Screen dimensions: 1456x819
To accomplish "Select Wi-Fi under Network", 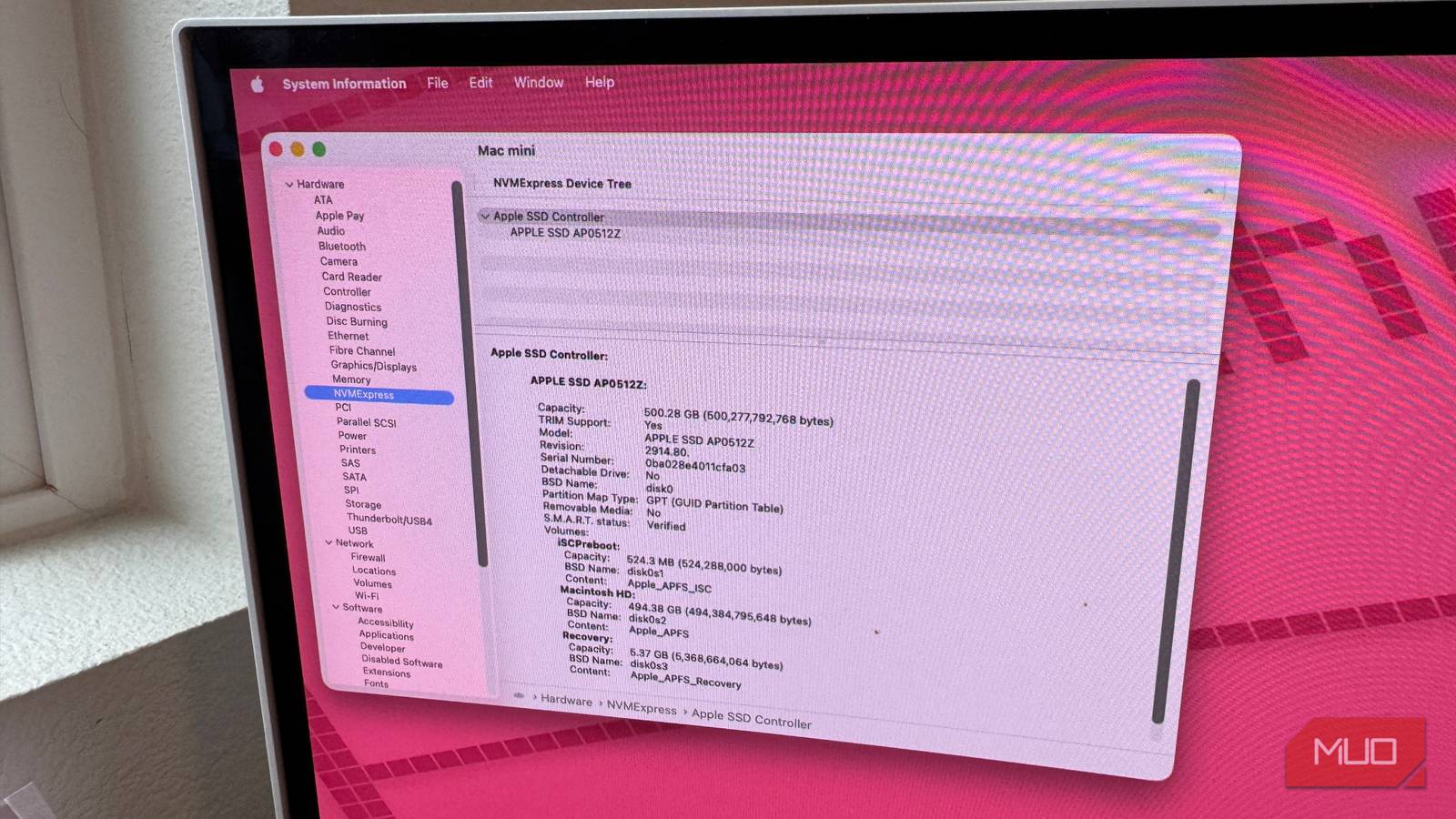I will tap(367, 596).
